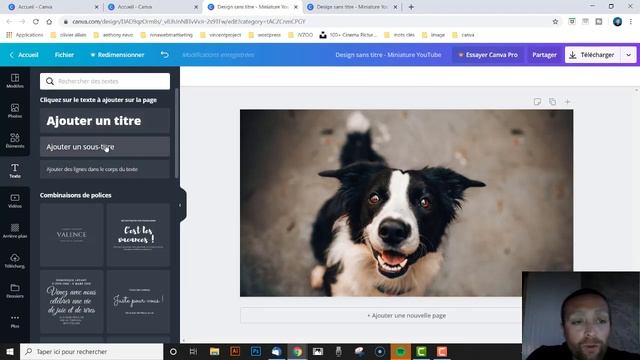Click the Windows search box Taper ici pour rechercher
This screenshot has height=360, width=640.
pyautogui.click(x=91, y=351)
